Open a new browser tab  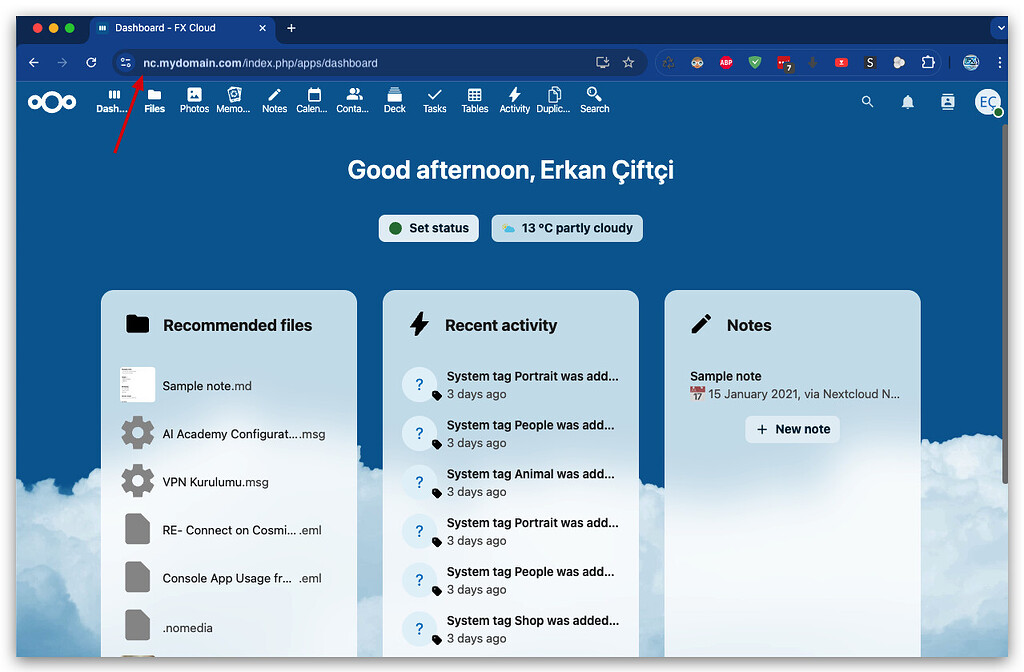click(291, 28)
